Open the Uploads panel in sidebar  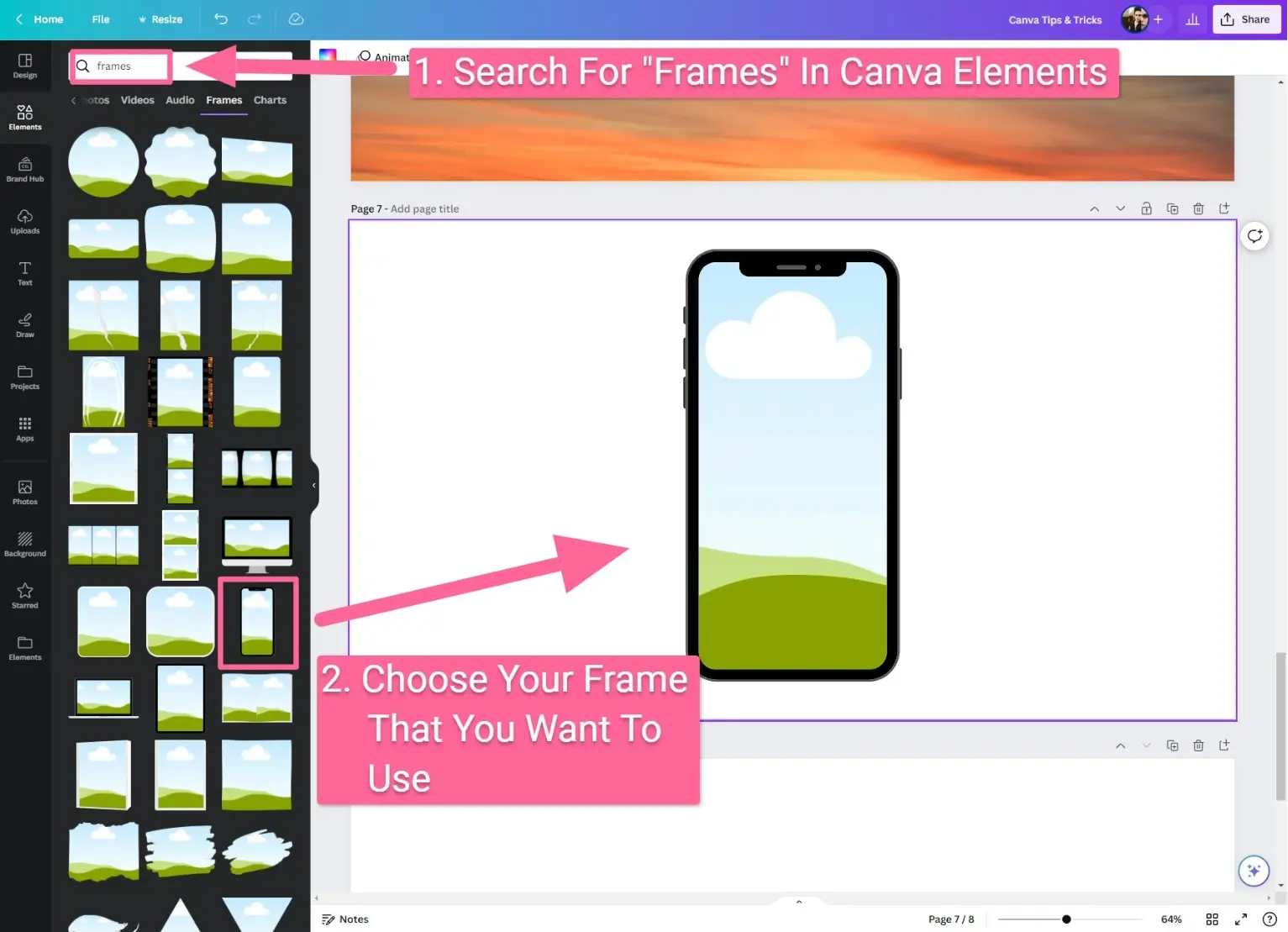25,221
